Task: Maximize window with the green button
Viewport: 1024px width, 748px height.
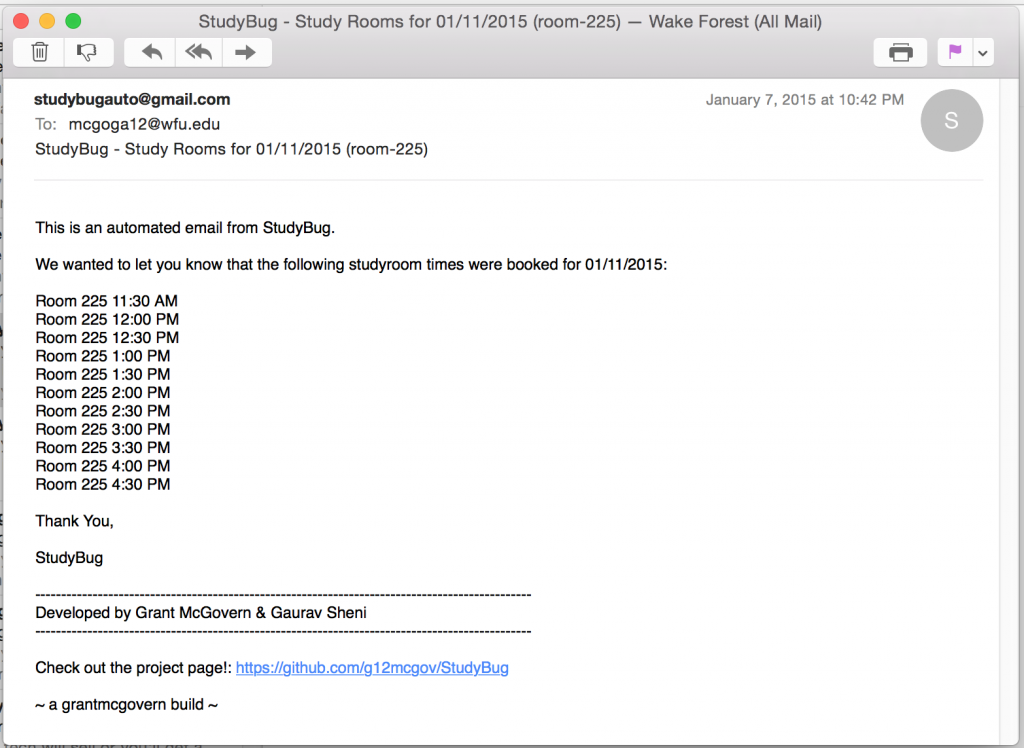Action: [x=73, y=21]
